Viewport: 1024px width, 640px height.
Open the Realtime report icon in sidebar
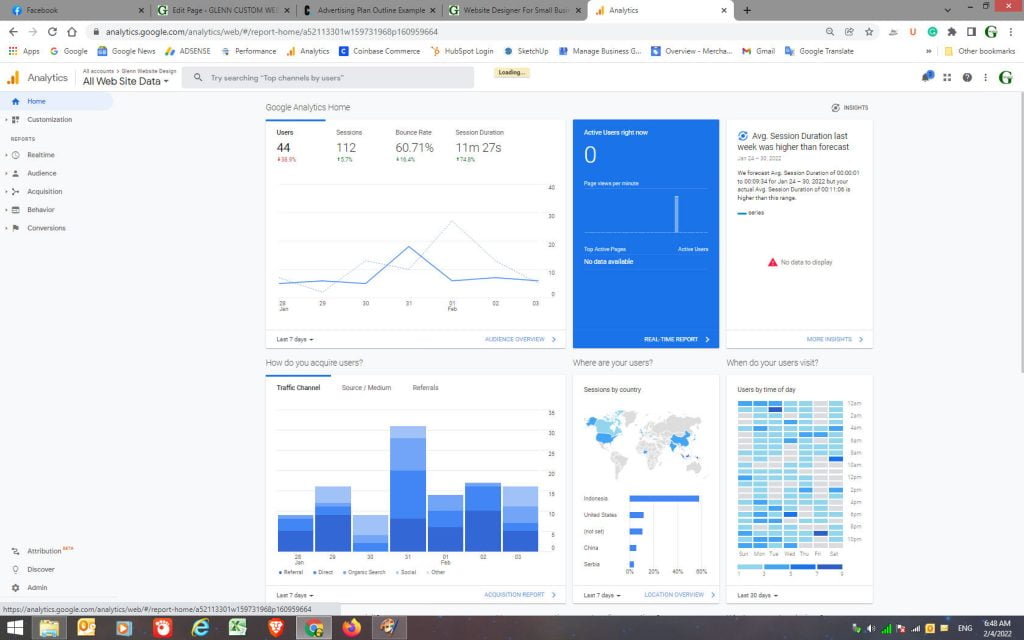pyautogui.click(x=18, y=155)
